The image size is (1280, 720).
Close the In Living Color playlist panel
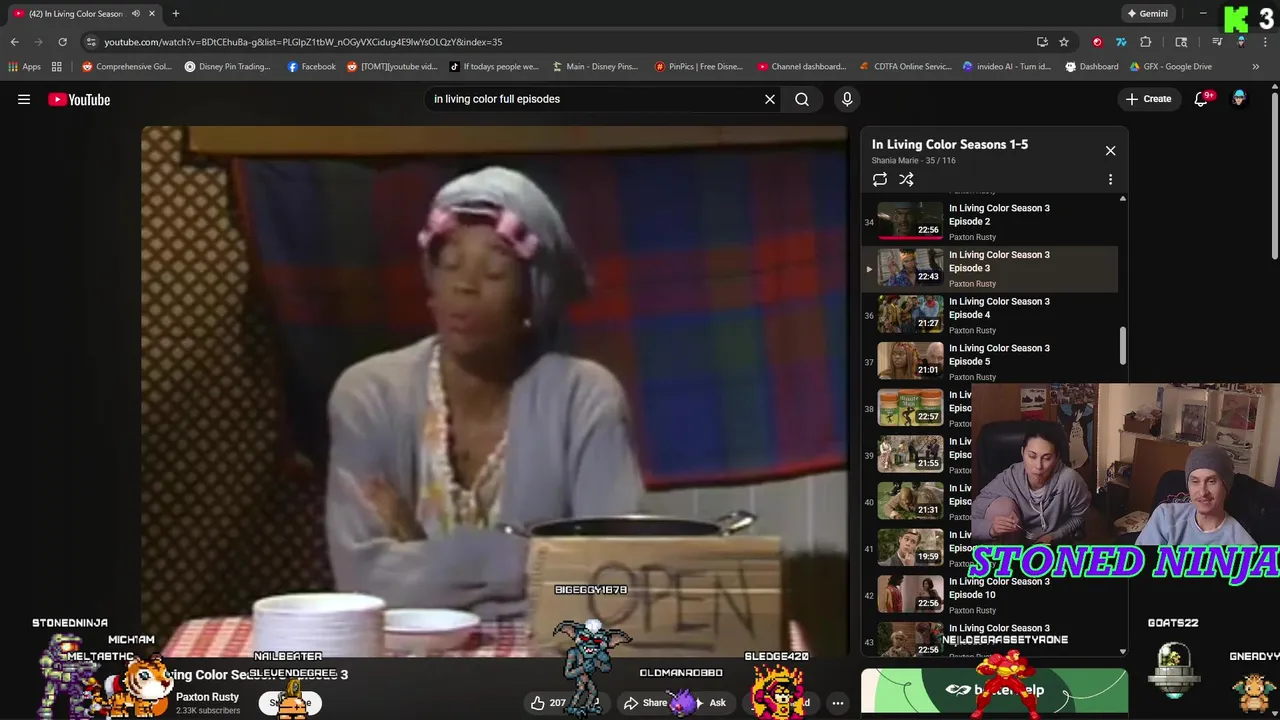[x=1110, y=150]
